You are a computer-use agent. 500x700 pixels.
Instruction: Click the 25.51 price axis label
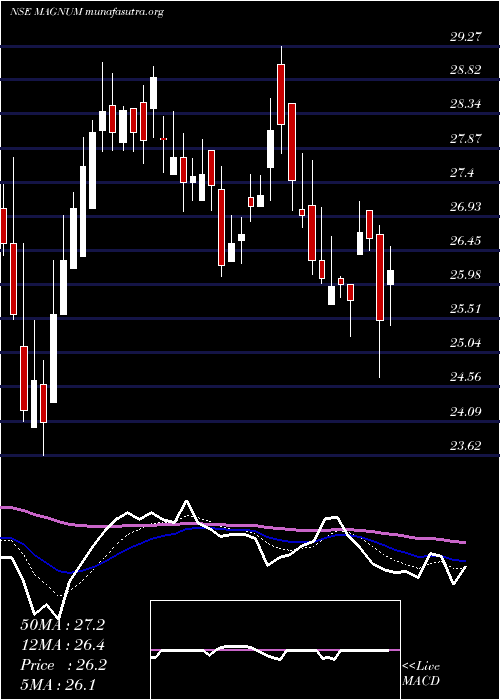pos(465,308)
